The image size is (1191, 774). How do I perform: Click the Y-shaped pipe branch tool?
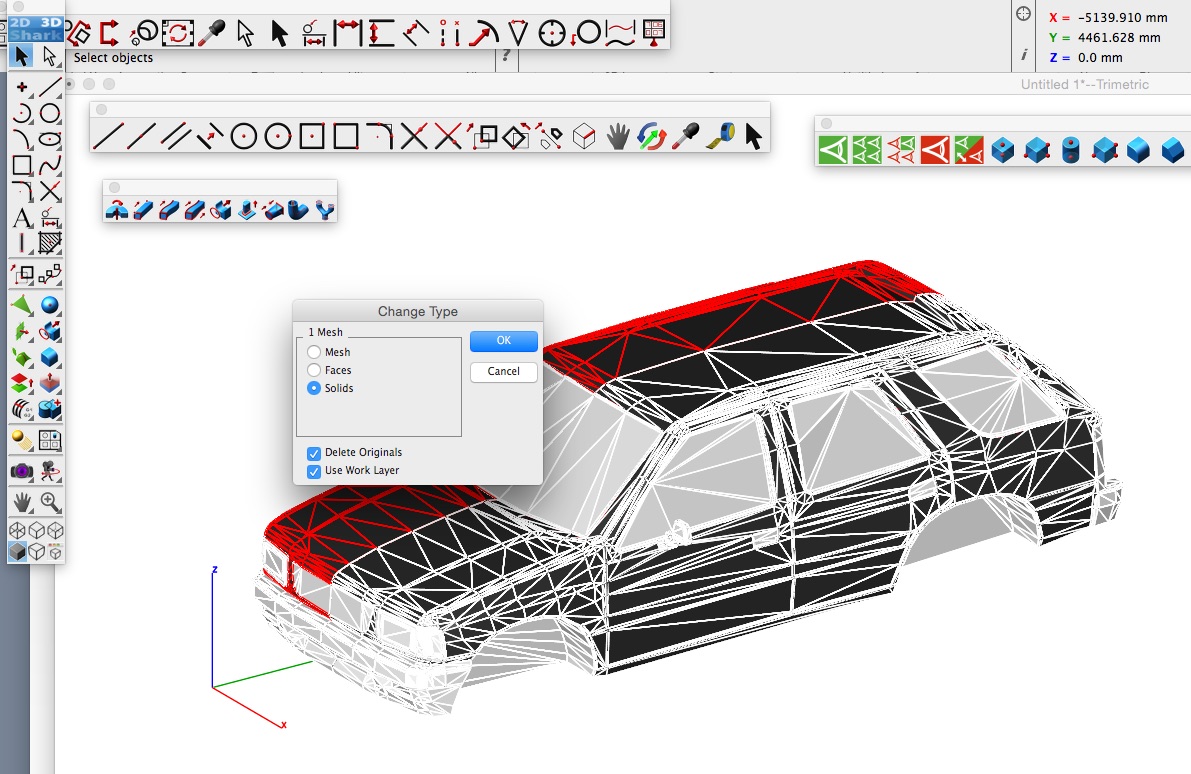pos(324,209)
